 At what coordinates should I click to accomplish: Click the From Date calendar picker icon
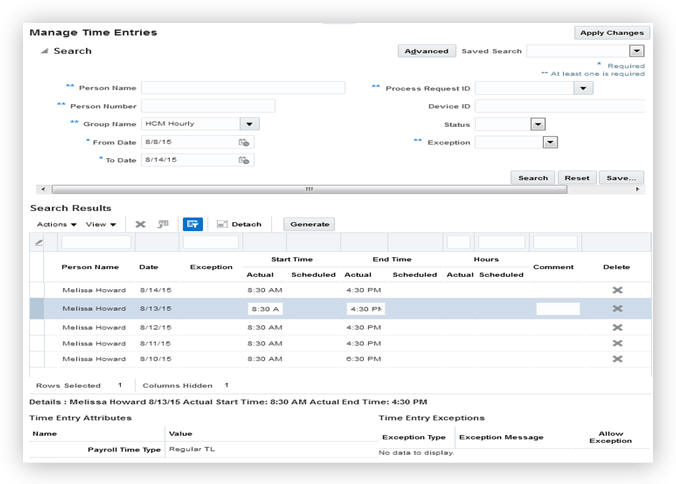click(243, 142)
